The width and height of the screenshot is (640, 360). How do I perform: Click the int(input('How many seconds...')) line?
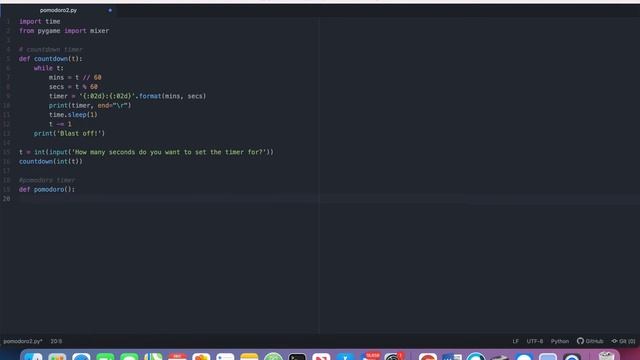click(146, 152)
